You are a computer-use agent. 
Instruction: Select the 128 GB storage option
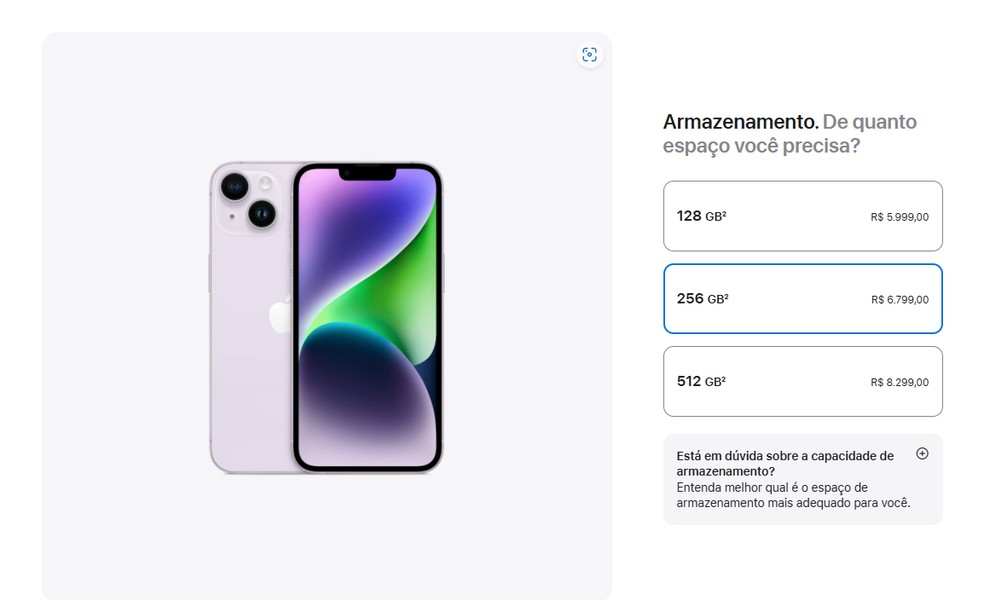coord(802,216)
